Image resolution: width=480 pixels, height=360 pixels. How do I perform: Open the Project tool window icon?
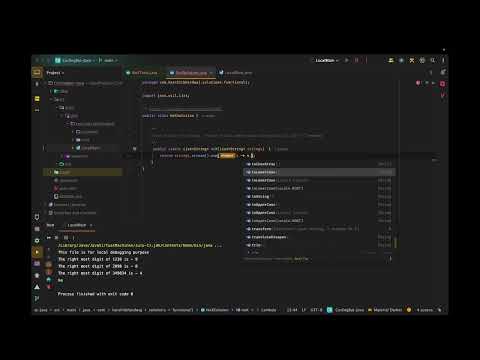37,73
